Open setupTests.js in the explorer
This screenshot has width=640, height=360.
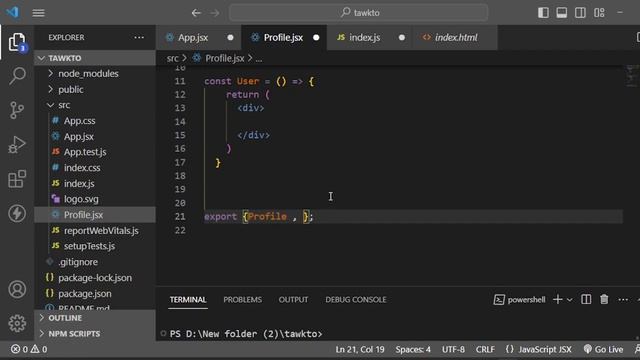(x=95, y=246)
